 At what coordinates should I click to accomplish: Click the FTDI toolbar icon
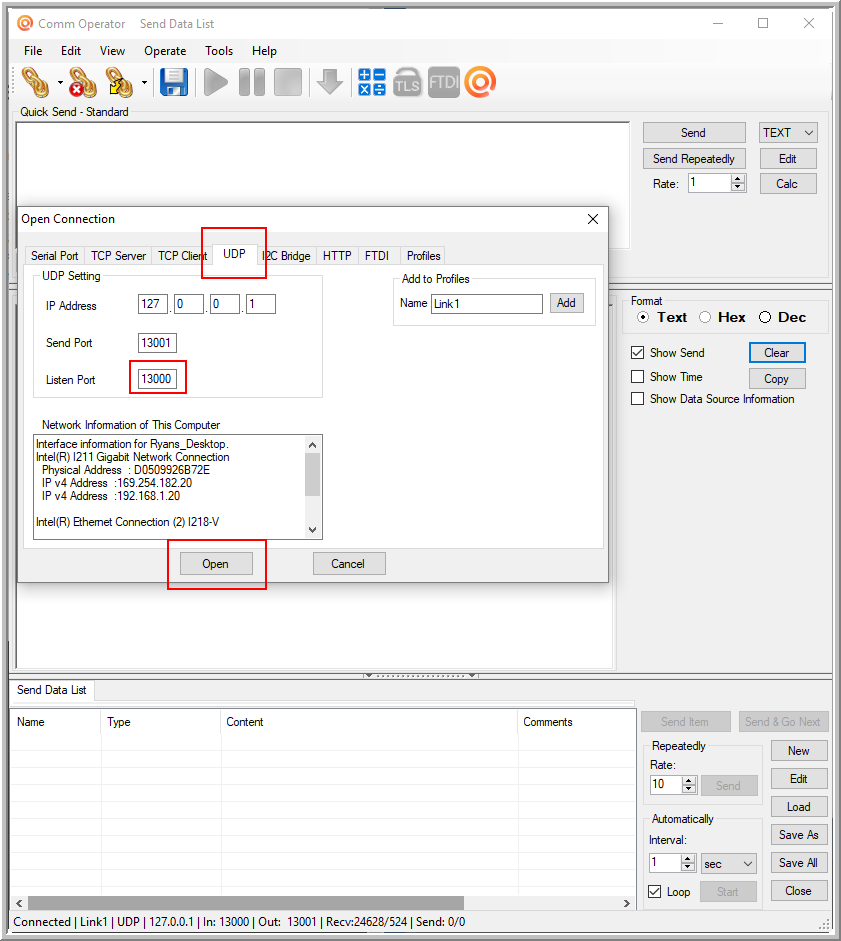click(x=444, y=82)
